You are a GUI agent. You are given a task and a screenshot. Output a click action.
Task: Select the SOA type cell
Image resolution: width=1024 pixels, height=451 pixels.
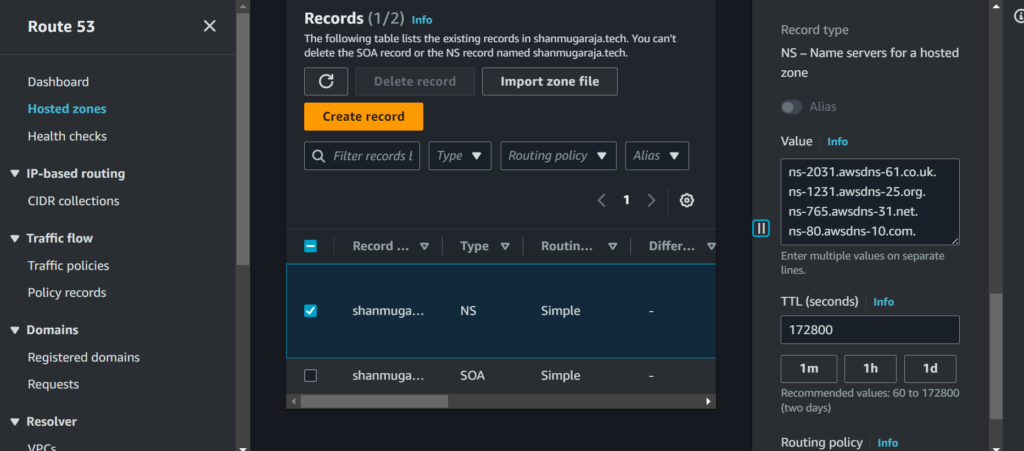[x=472, y=375]
